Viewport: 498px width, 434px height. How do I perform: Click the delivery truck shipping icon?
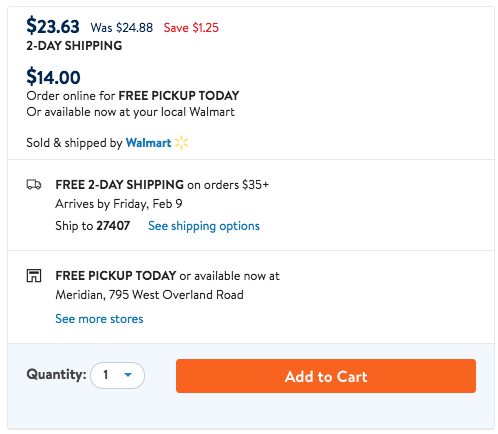click(x=34, y=184)
